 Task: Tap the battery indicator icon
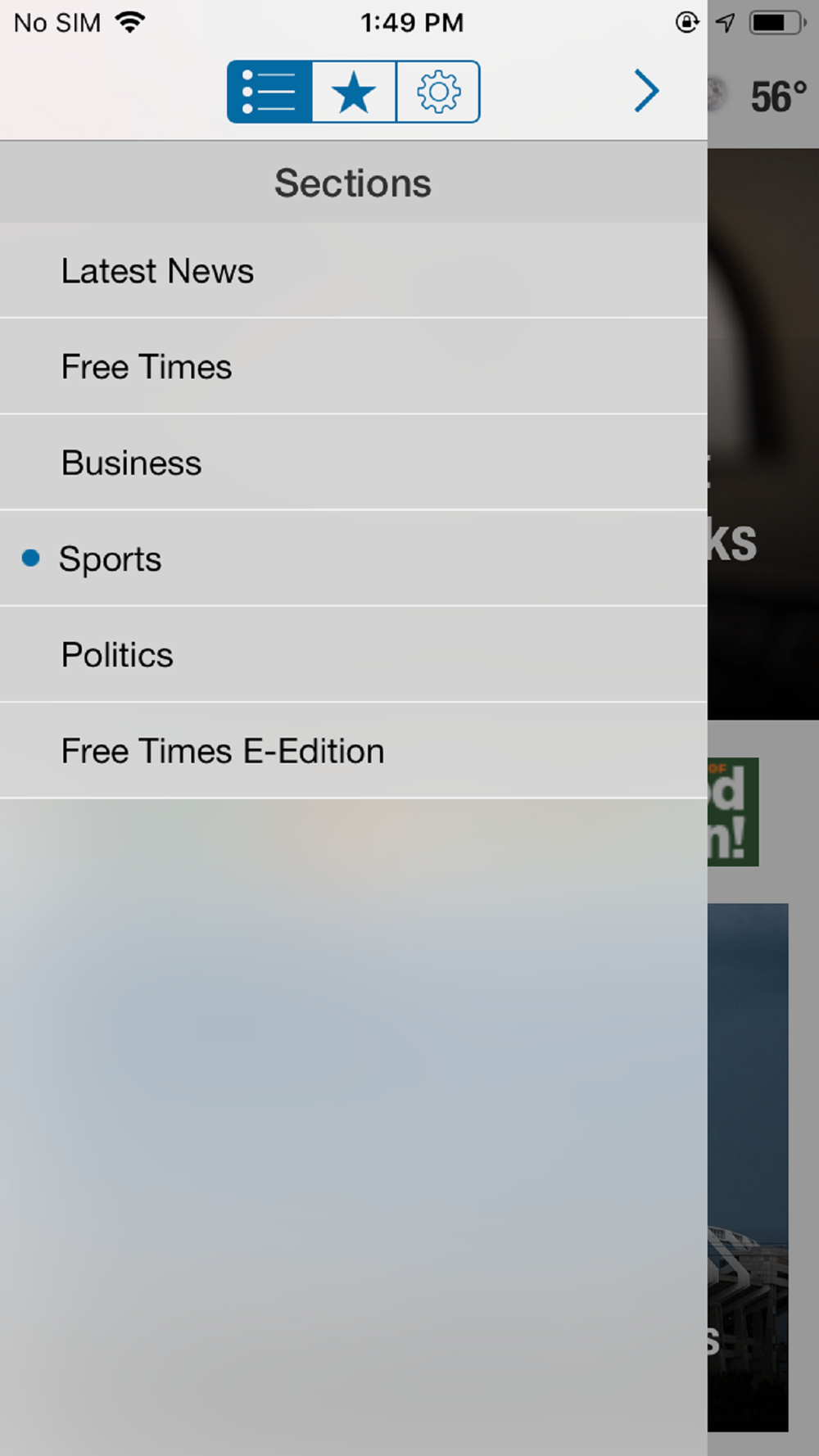point(778,22)
